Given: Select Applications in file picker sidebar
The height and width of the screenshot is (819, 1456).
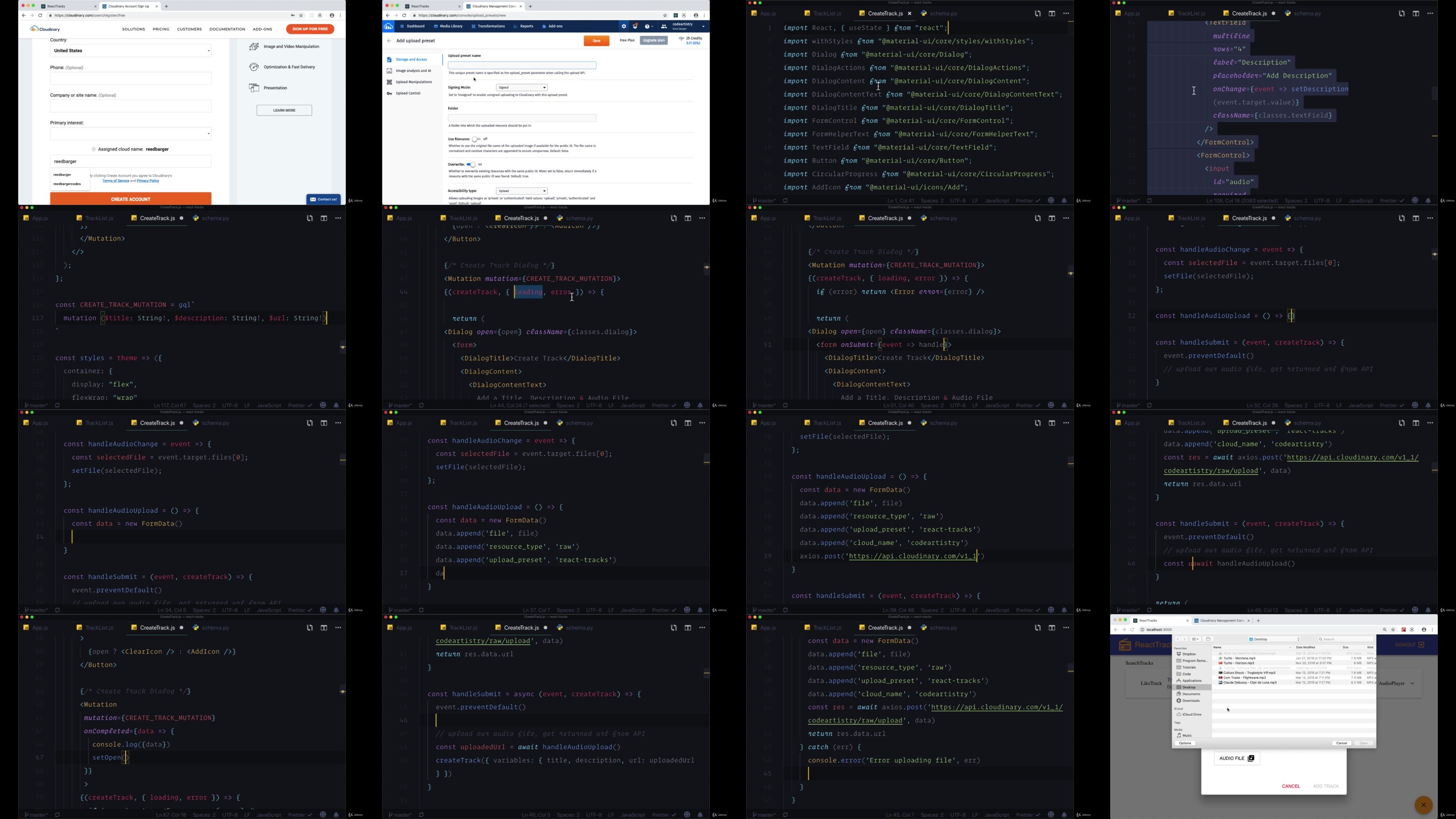Looking at the screenshot, I should click(1189, 681).
